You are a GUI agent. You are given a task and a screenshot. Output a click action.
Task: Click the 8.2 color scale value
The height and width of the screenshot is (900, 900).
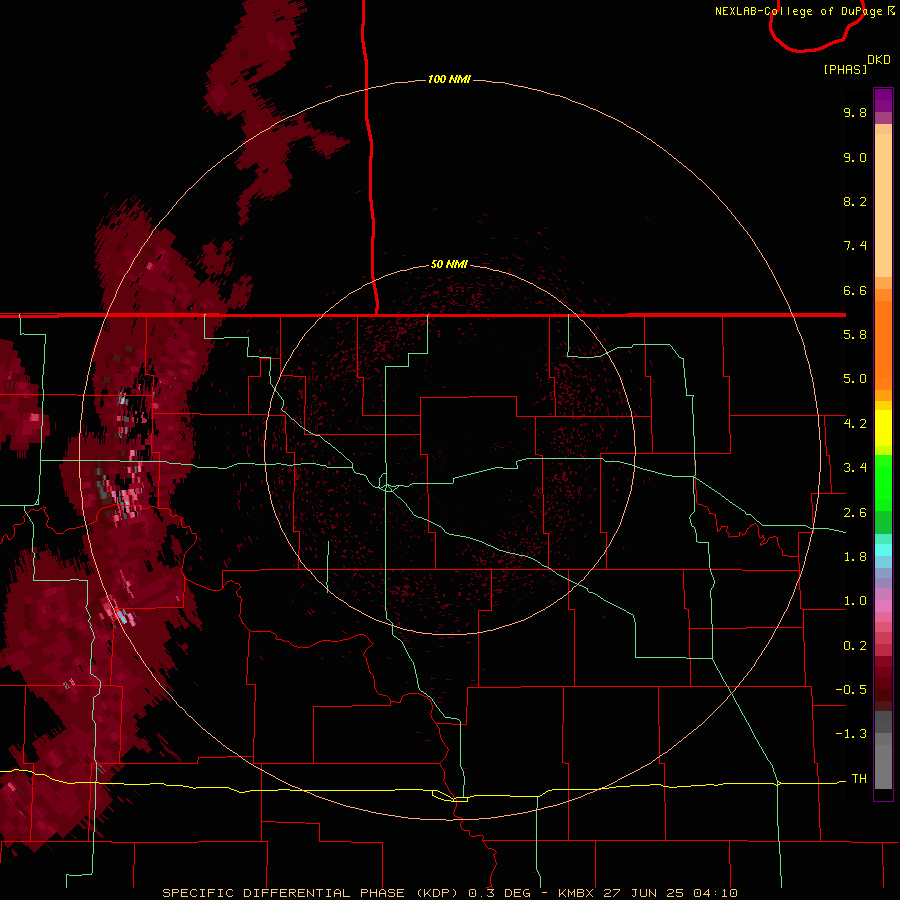click(x=855, y=201)
